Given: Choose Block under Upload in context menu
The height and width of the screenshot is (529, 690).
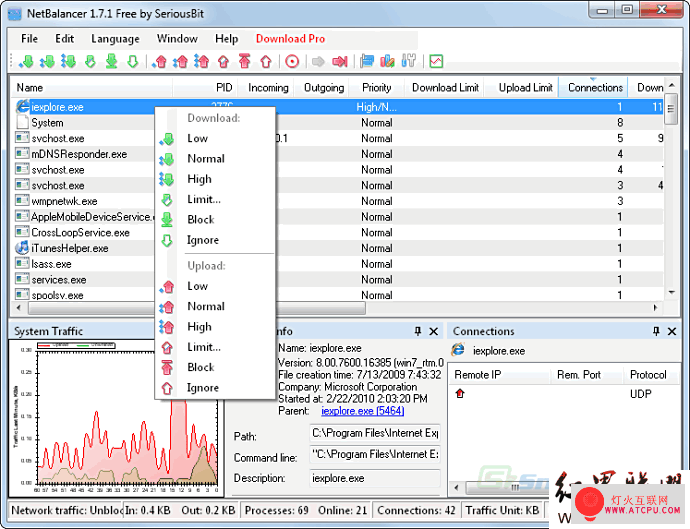Looking at the screenshot, I should coord(215,367).
